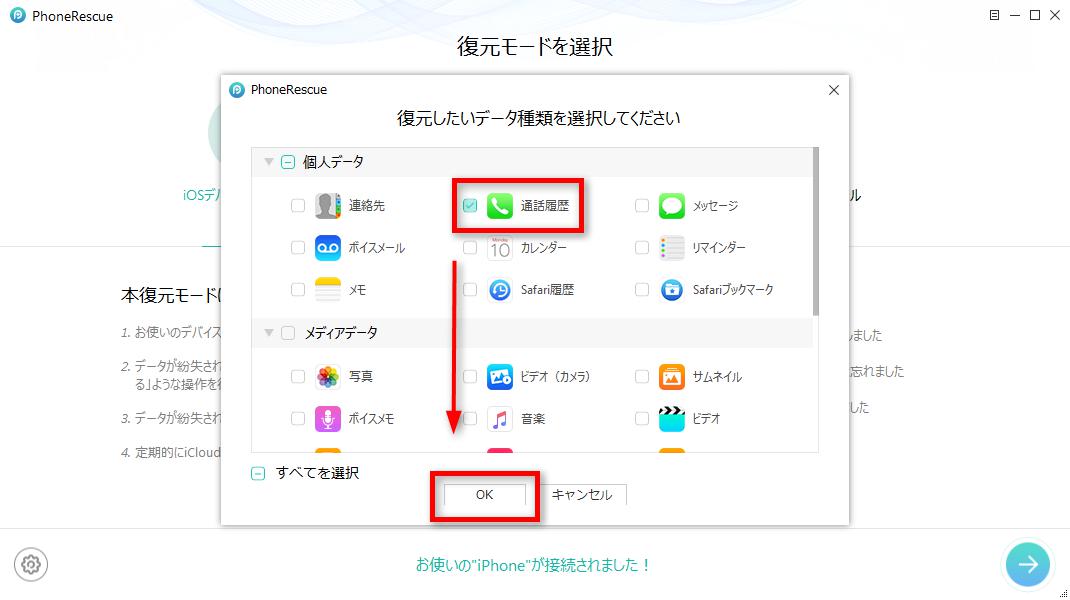Open the main window menu icon
This screenshot has width=1070, height=600.
point(994,15)
